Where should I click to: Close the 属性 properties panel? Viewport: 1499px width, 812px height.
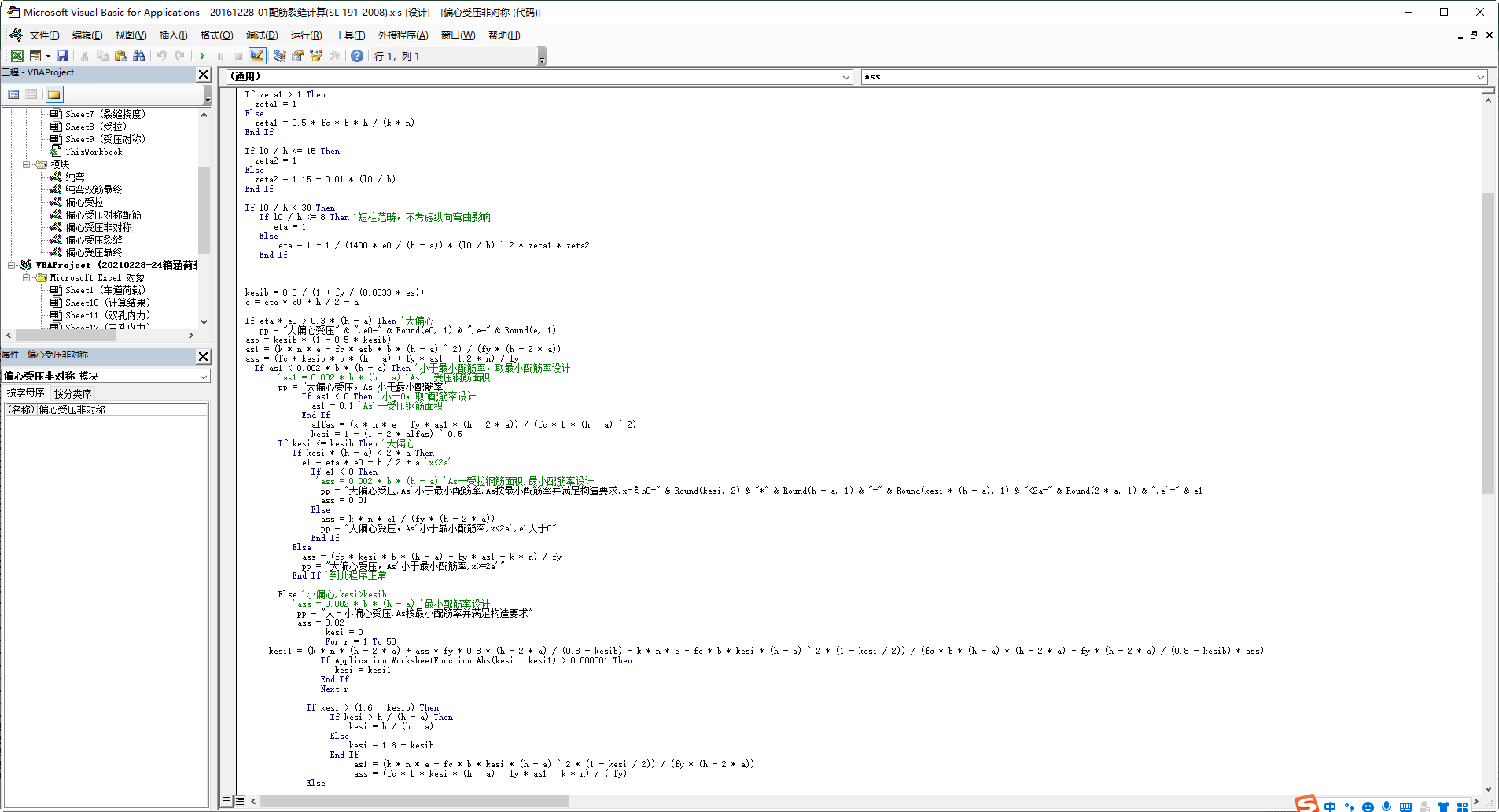coord(203,356)
